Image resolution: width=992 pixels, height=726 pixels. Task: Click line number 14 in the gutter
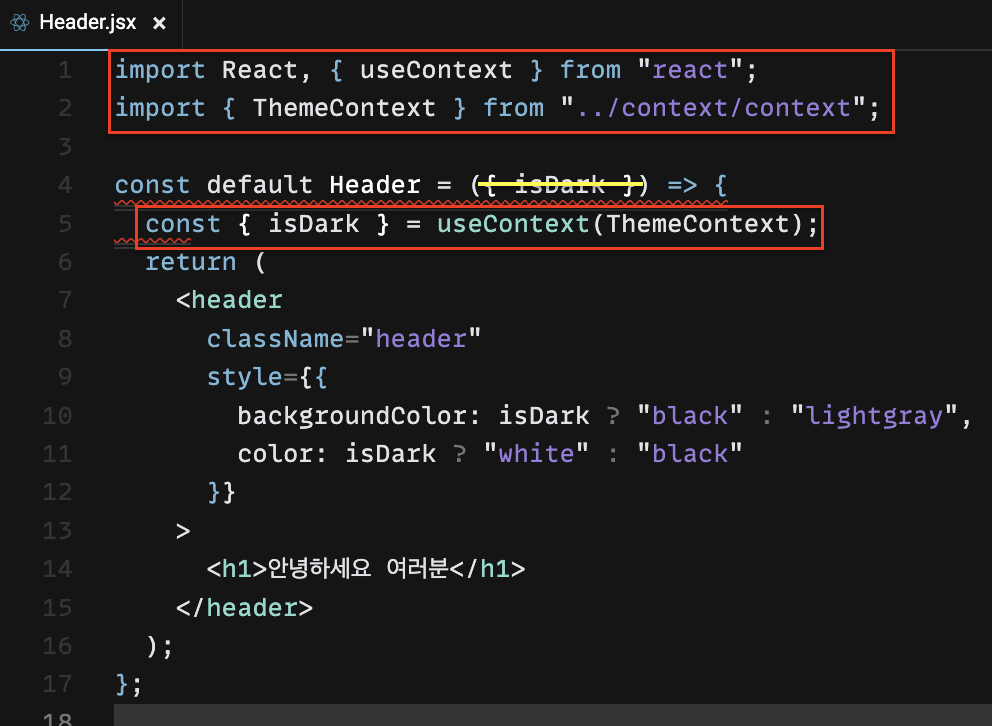coord(58,569)
